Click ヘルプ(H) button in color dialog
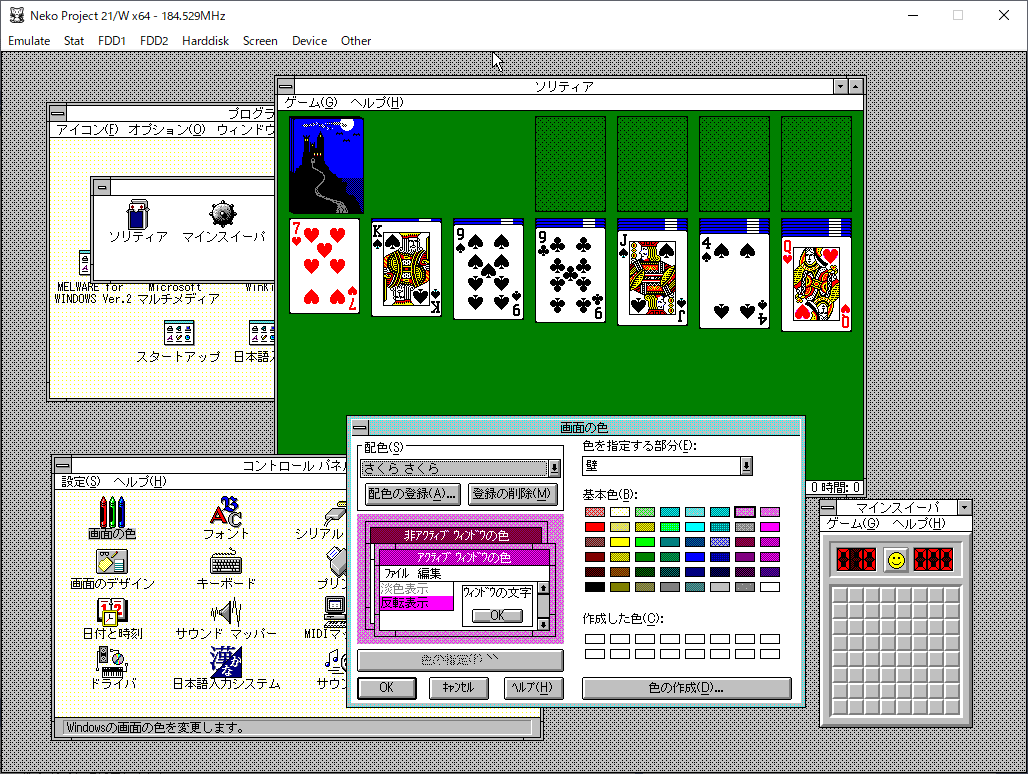The width and height of the screenshot is (1028, 774). coord(533,687)
